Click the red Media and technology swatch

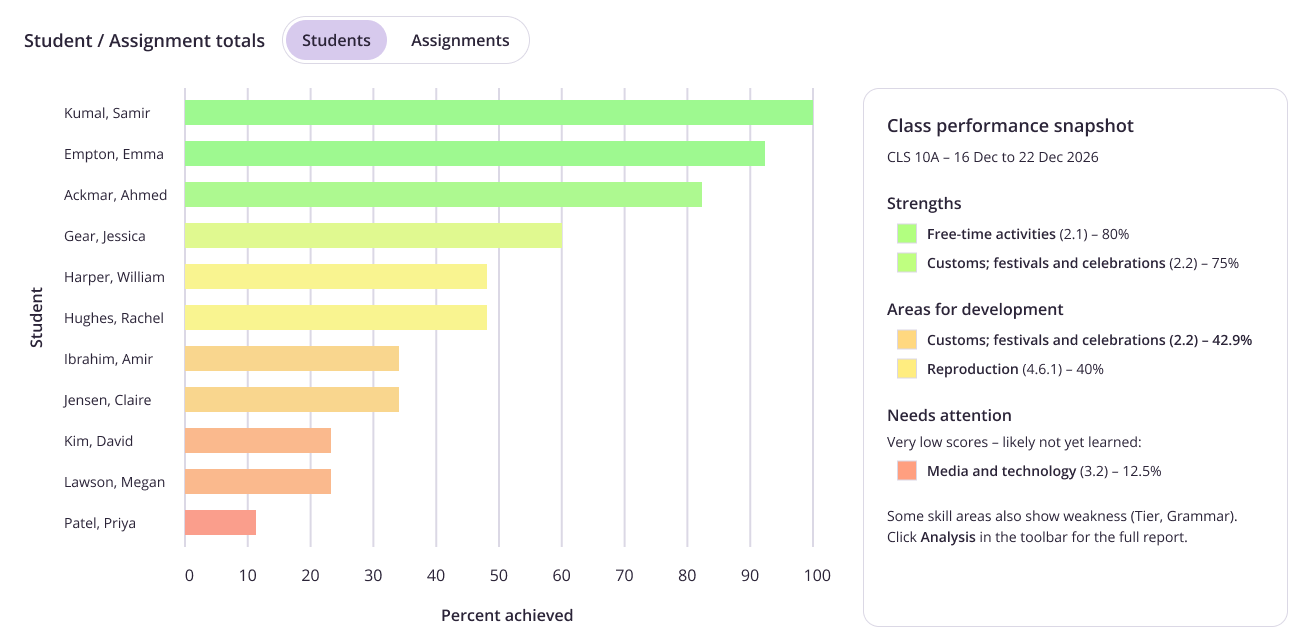tap(907, 471)
